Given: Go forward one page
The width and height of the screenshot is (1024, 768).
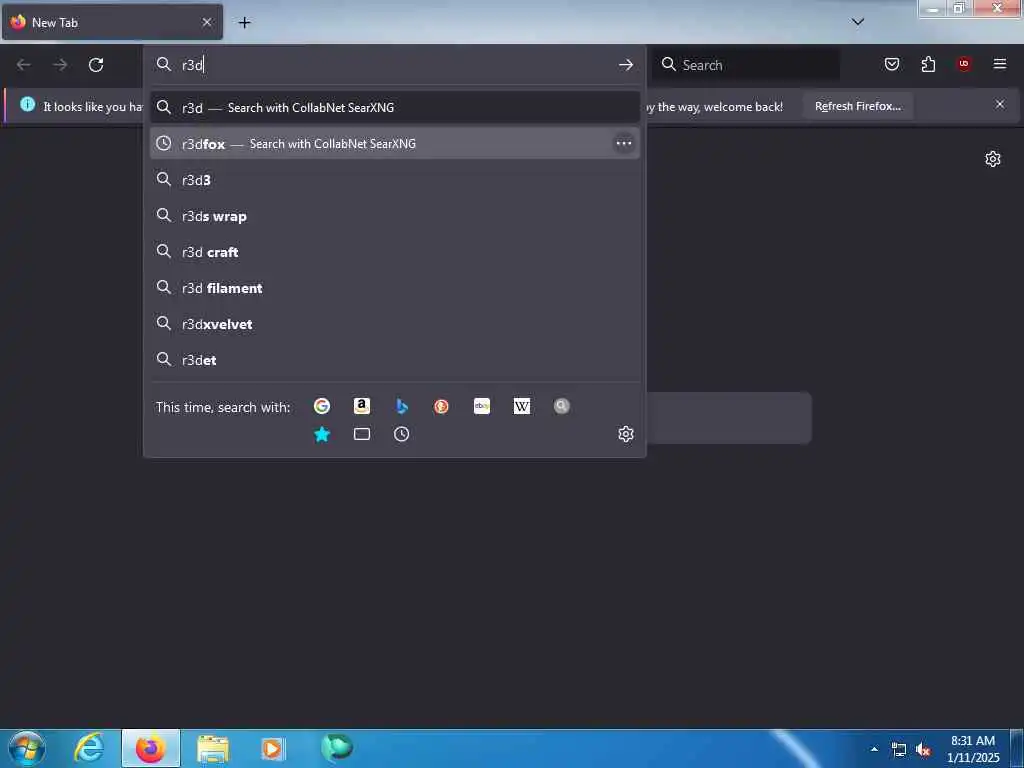Looking at the screenshot, I should (60, 65).
